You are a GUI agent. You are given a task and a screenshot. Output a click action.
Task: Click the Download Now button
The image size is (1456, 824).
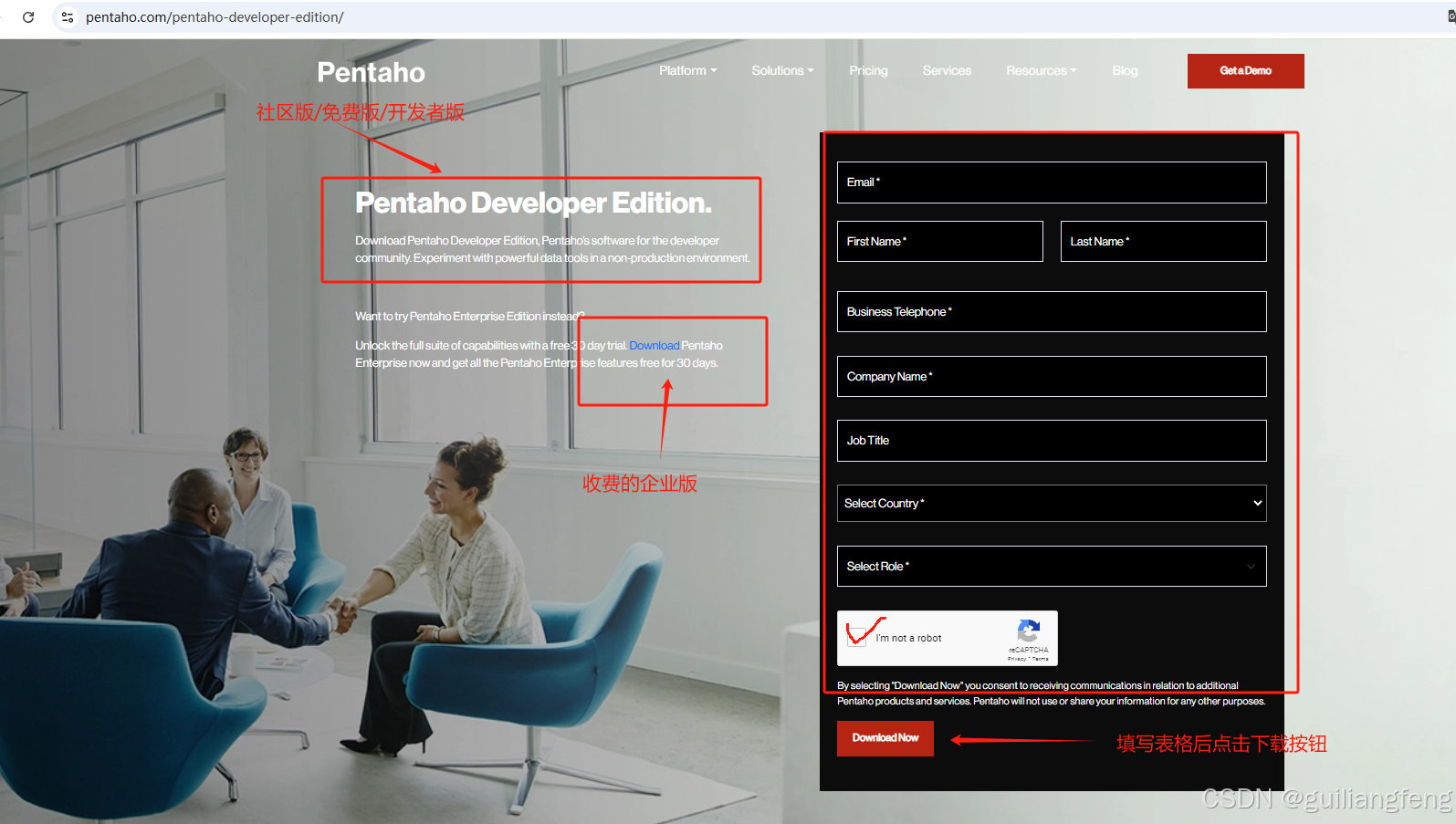885,738
